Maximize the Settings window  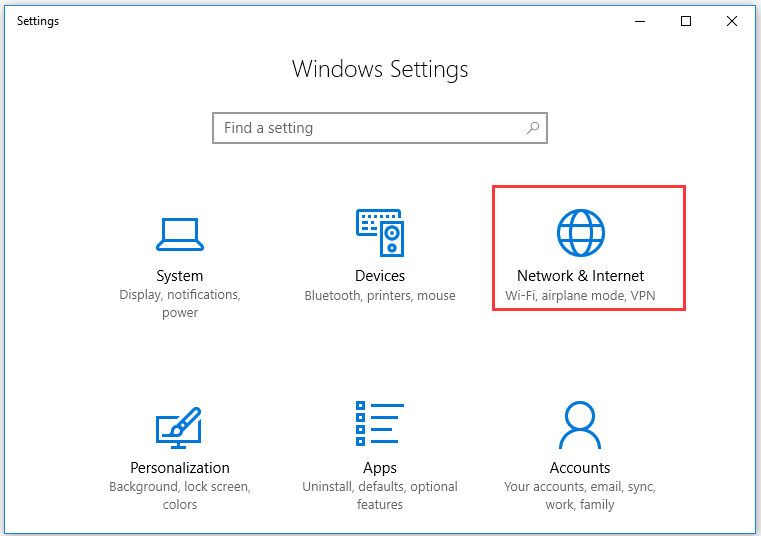pos(686,21)
